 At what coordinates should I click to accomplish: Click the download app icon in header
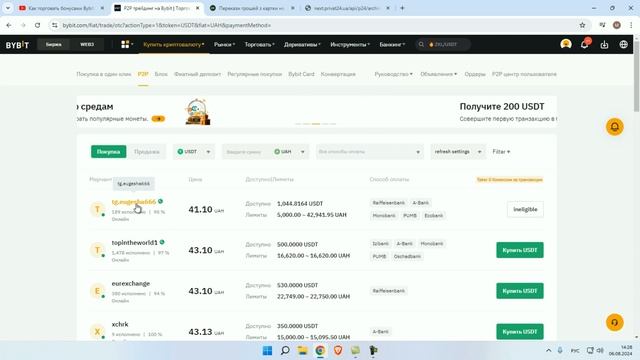click(x=604, y=44)
